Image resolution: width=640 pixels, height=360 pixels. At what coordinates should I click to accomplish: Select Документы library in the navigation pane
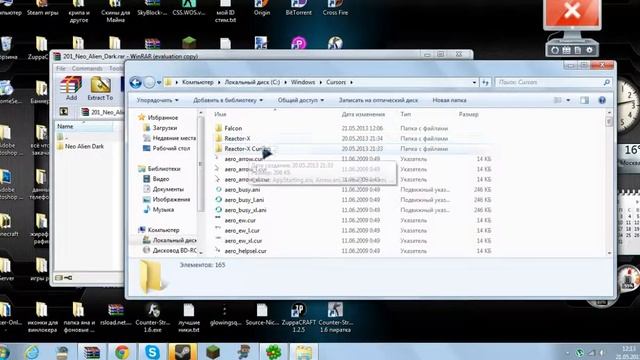tap(168, 189)
